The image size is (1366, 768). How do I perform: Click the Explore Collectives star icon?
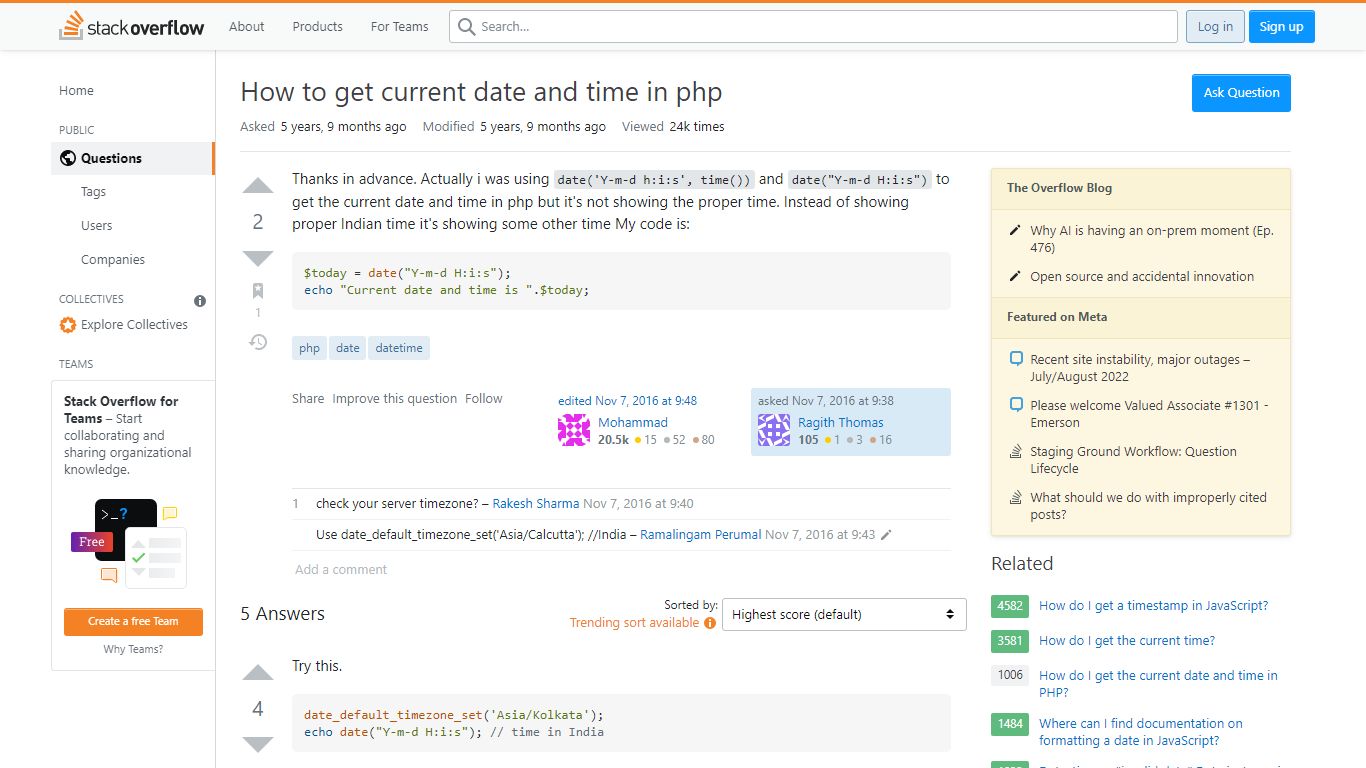pos(68,325)
